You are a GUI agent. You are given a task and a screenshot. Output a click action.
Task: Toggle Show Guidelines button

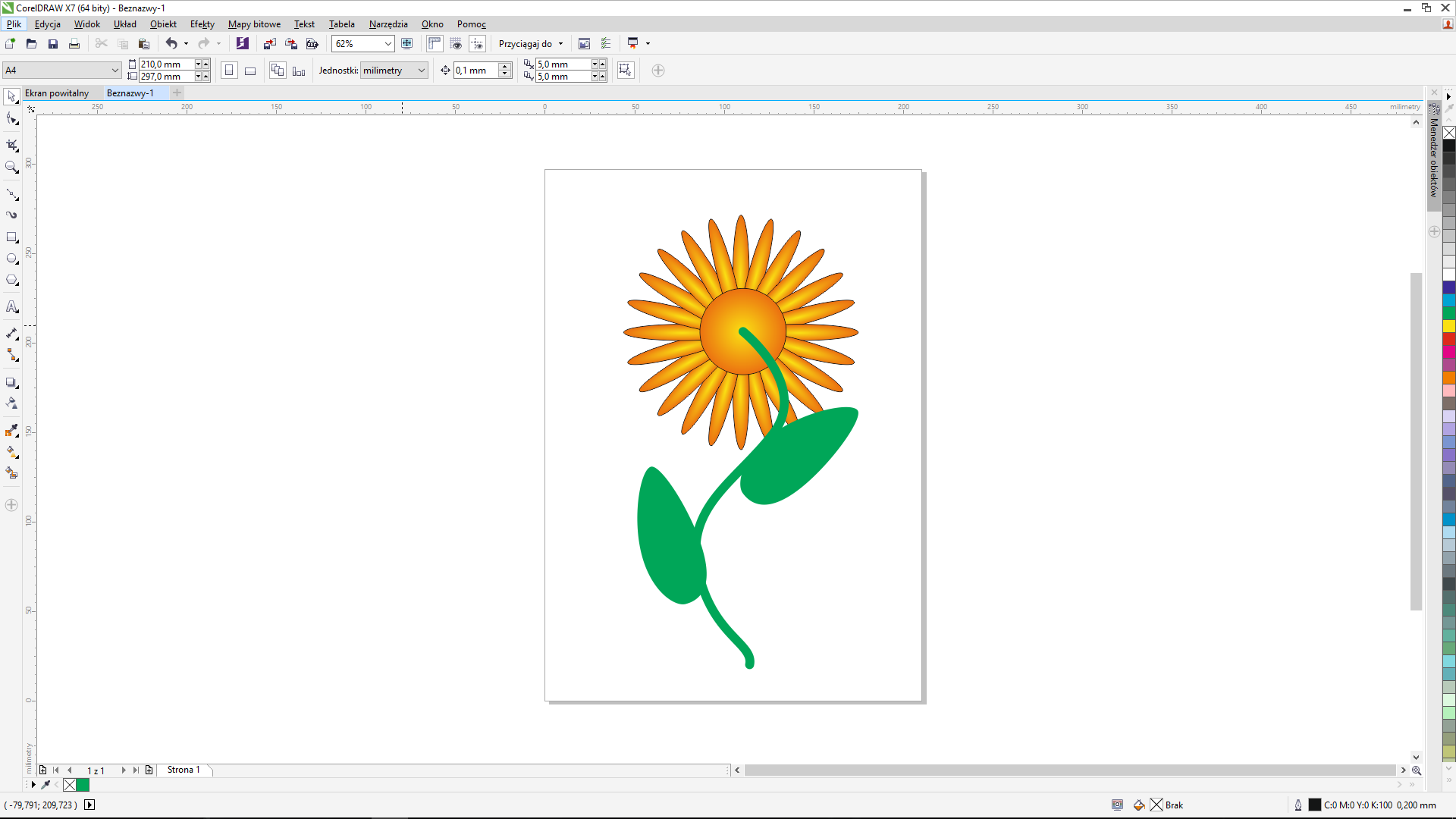pyautogui.click(x=477, y=44)
